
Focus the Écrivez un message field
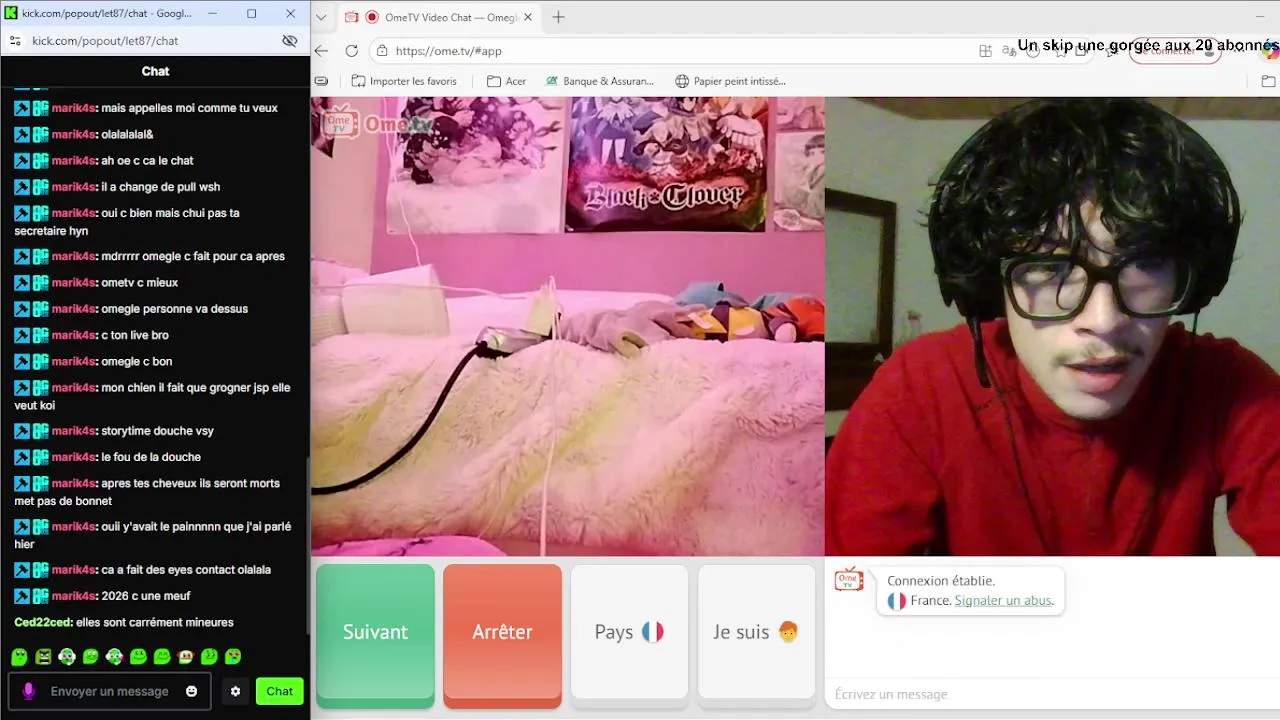point(1050,694)
